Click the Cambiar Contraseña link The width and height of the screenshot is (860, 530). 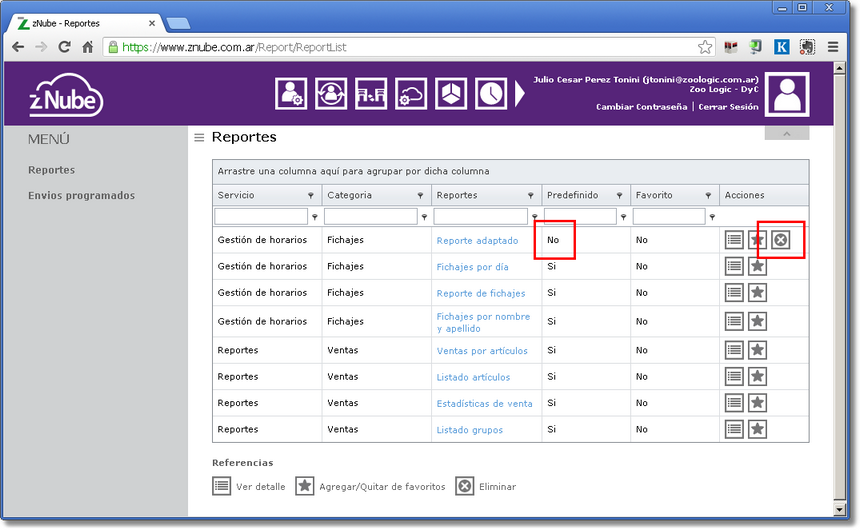tap(641, 107)
